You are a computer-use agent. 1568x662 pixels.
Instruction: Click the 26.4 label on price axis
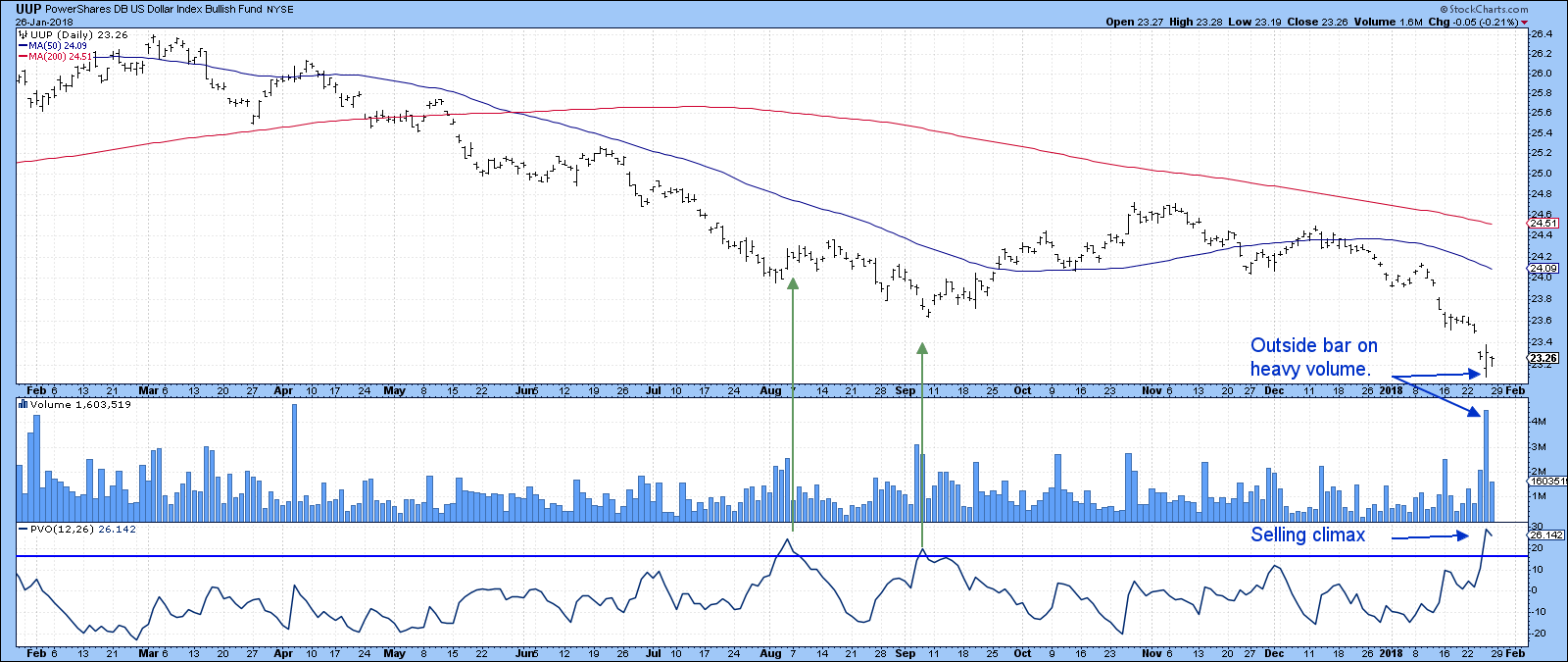tap(1541, 33)
